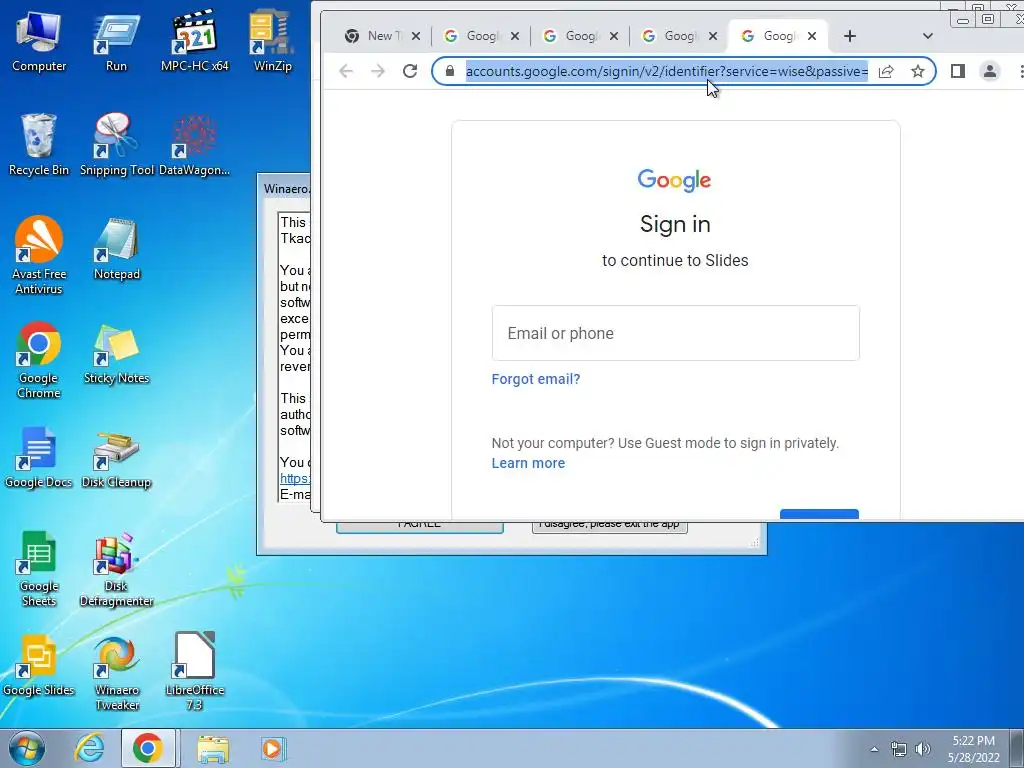Viewport: 1024px width, 768px height.
Task: Expand the tab search chevron
Action: coord(927,36)
